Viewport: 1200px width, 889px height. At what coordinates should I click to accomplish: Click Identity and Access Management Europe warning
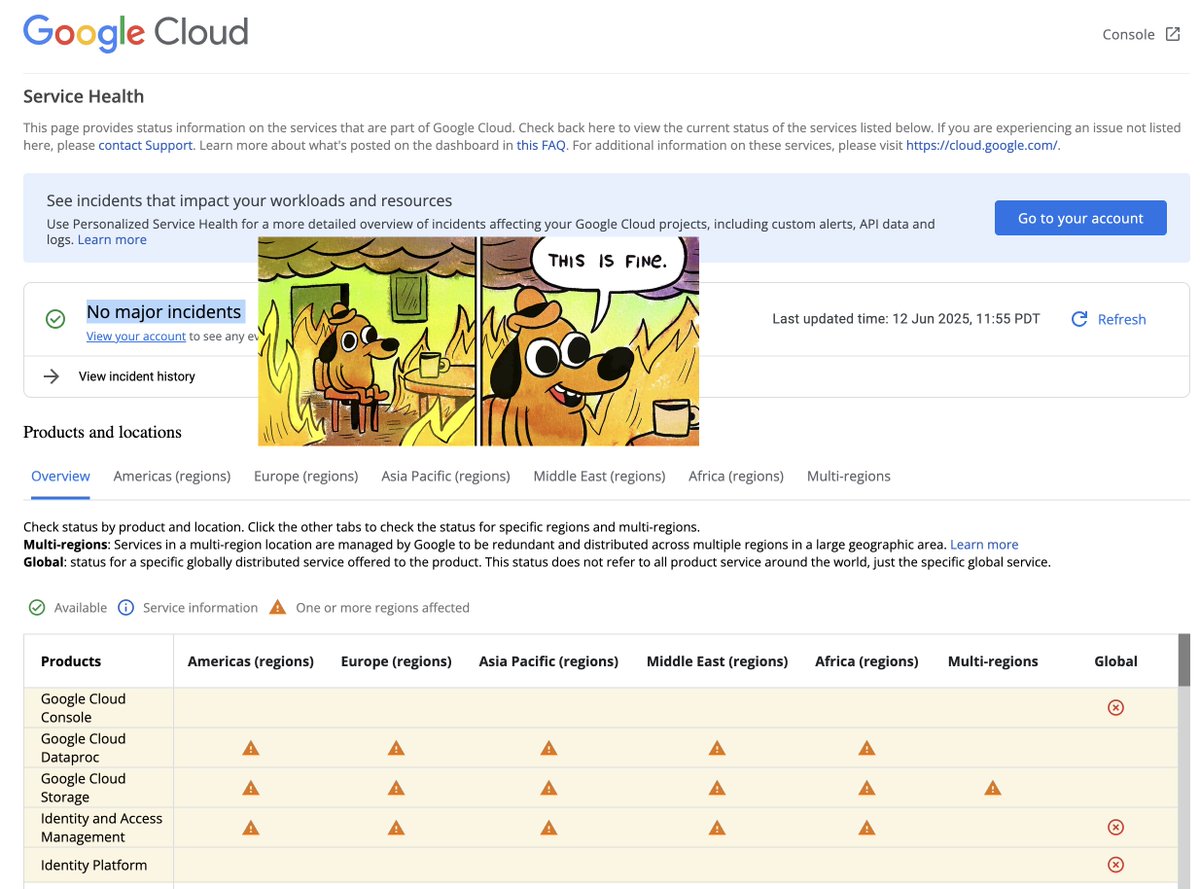pos(396,827)
